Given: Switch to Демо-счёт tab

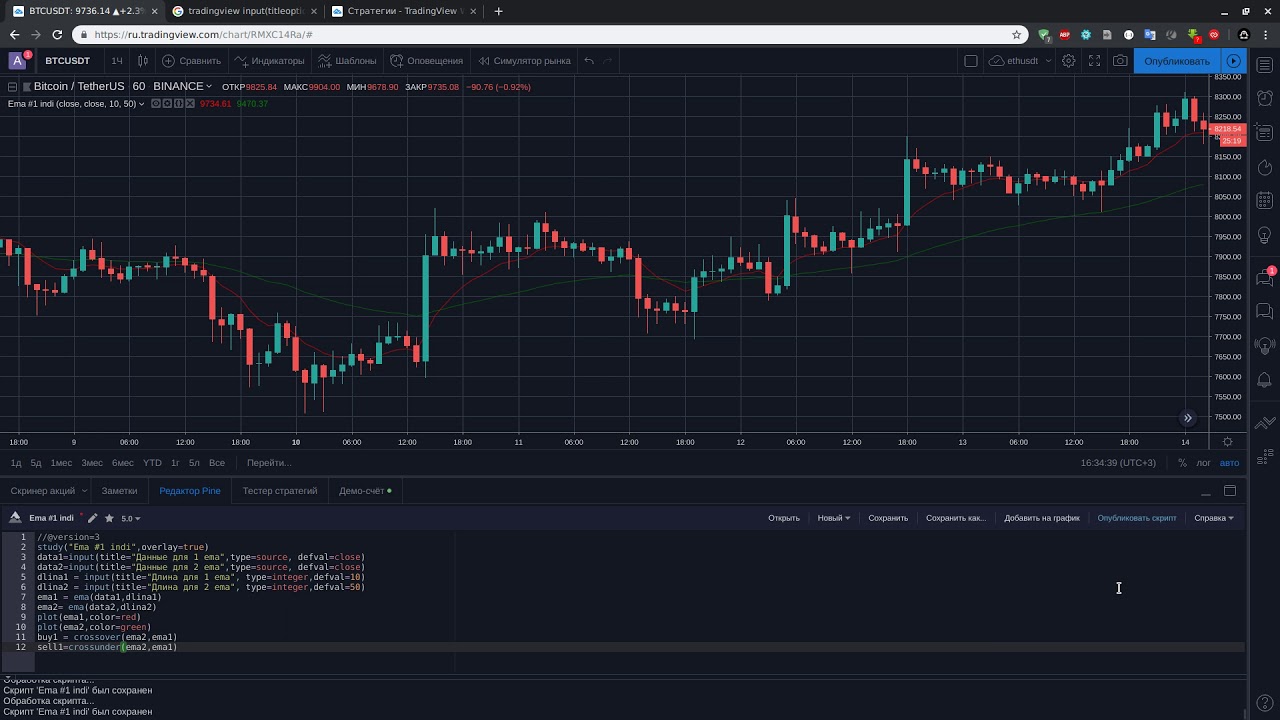Looking at the screenshot, I should coord(365,491).
